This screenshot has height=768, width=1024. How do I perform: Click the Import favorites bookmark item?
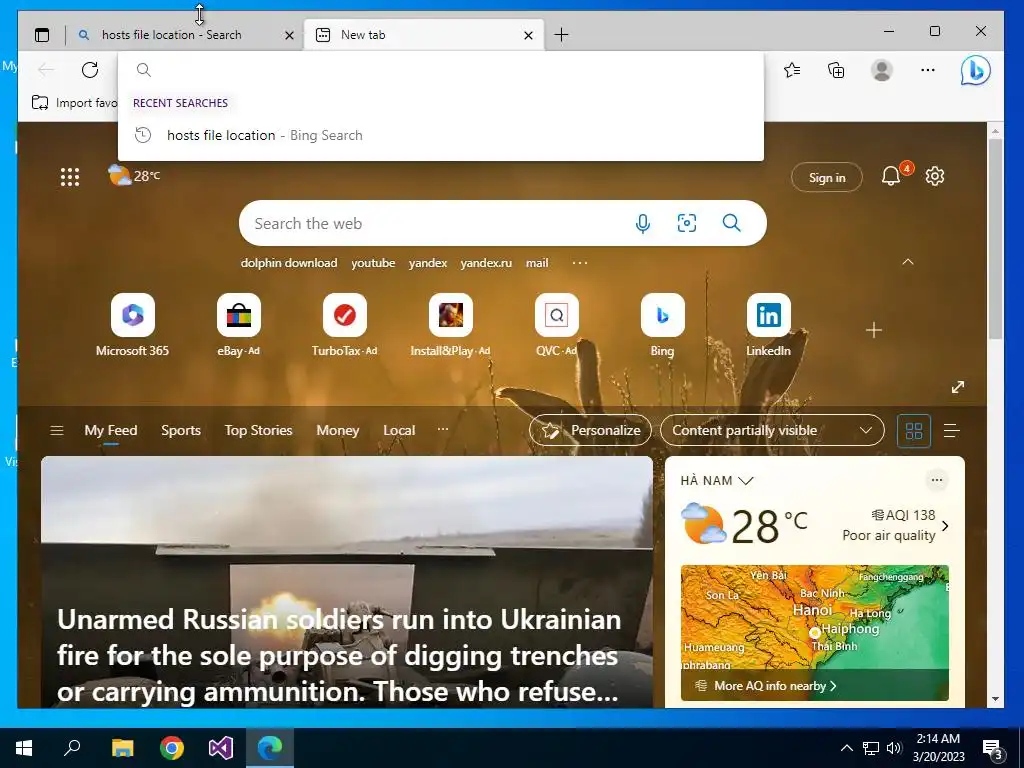point(74,103)
